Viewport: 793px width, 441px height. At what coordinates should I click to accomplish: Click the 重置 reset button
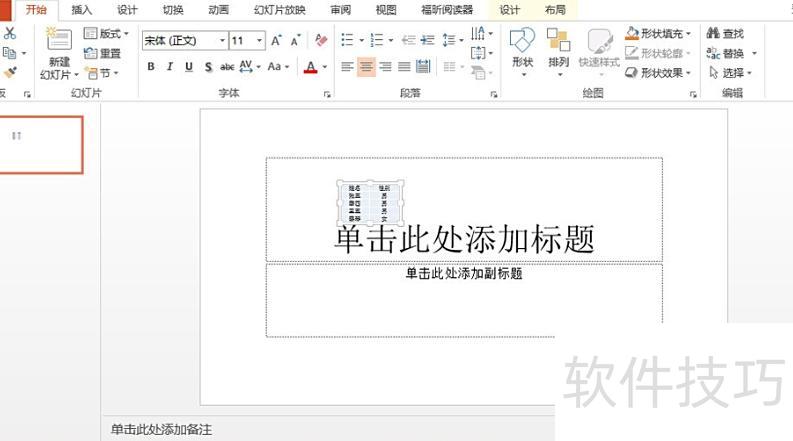(103, 53)
